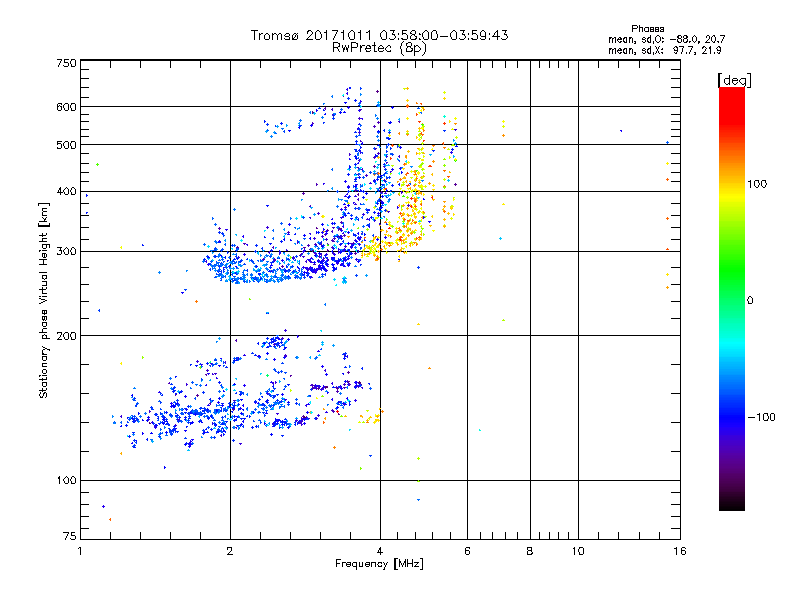800x600 pixels.
Task: Click the y-axis tick label '400'
Action: click(x=67, y=192)
